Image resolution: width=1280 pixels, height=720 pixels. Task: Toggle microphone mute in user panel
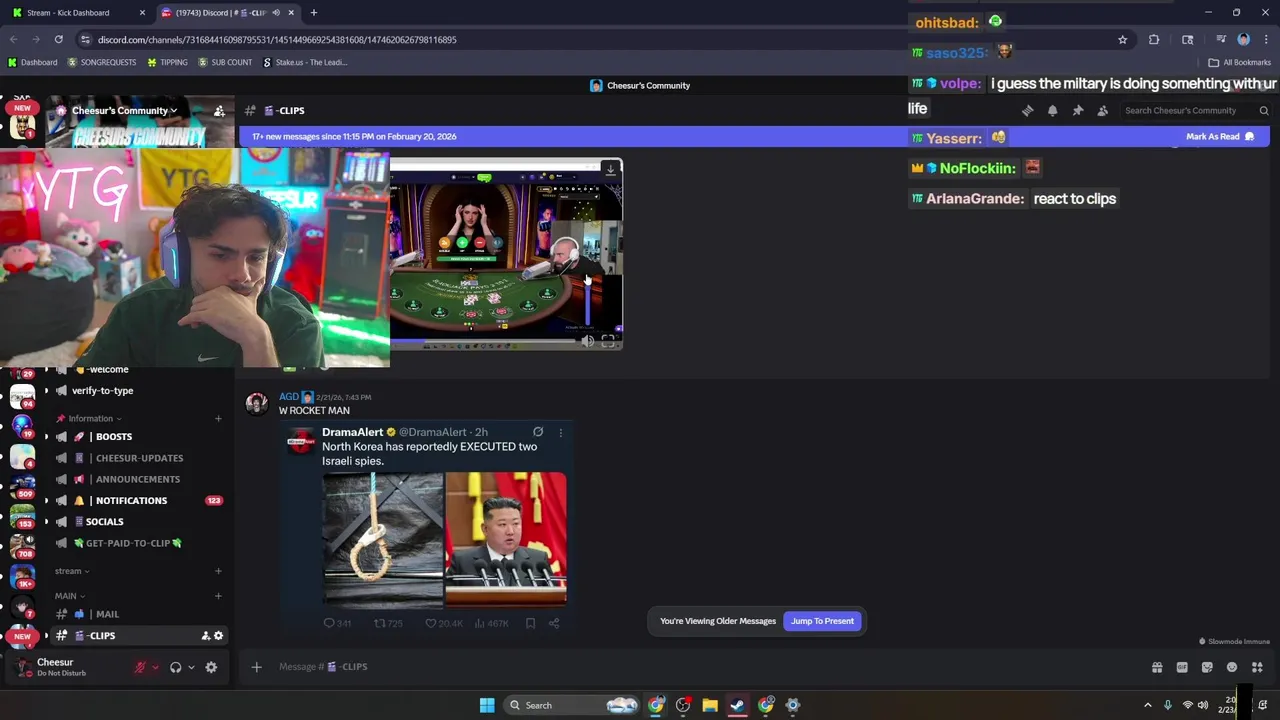click(139, 667)
